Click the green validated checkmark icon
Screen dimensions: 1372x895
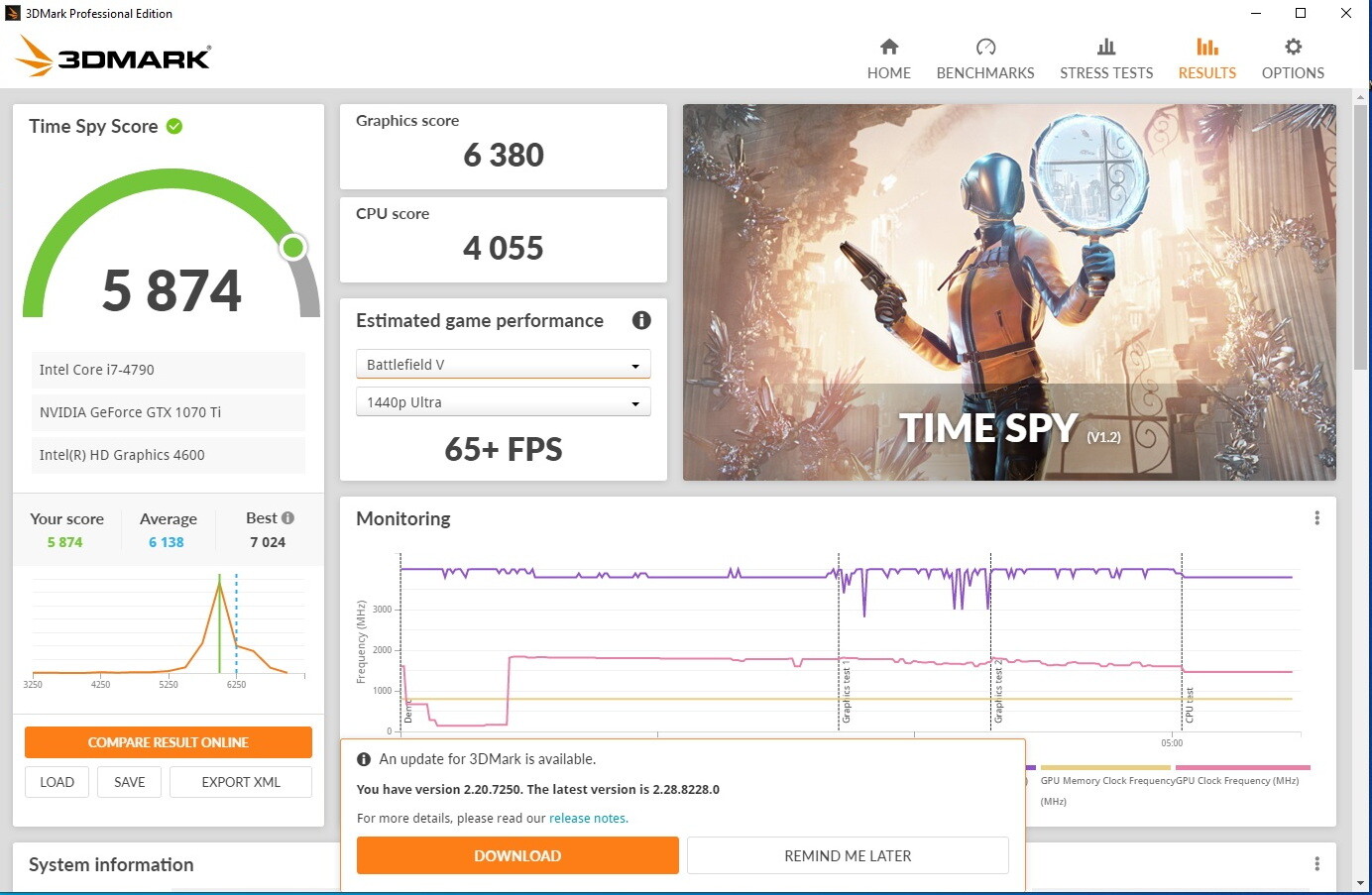(174, 126)
